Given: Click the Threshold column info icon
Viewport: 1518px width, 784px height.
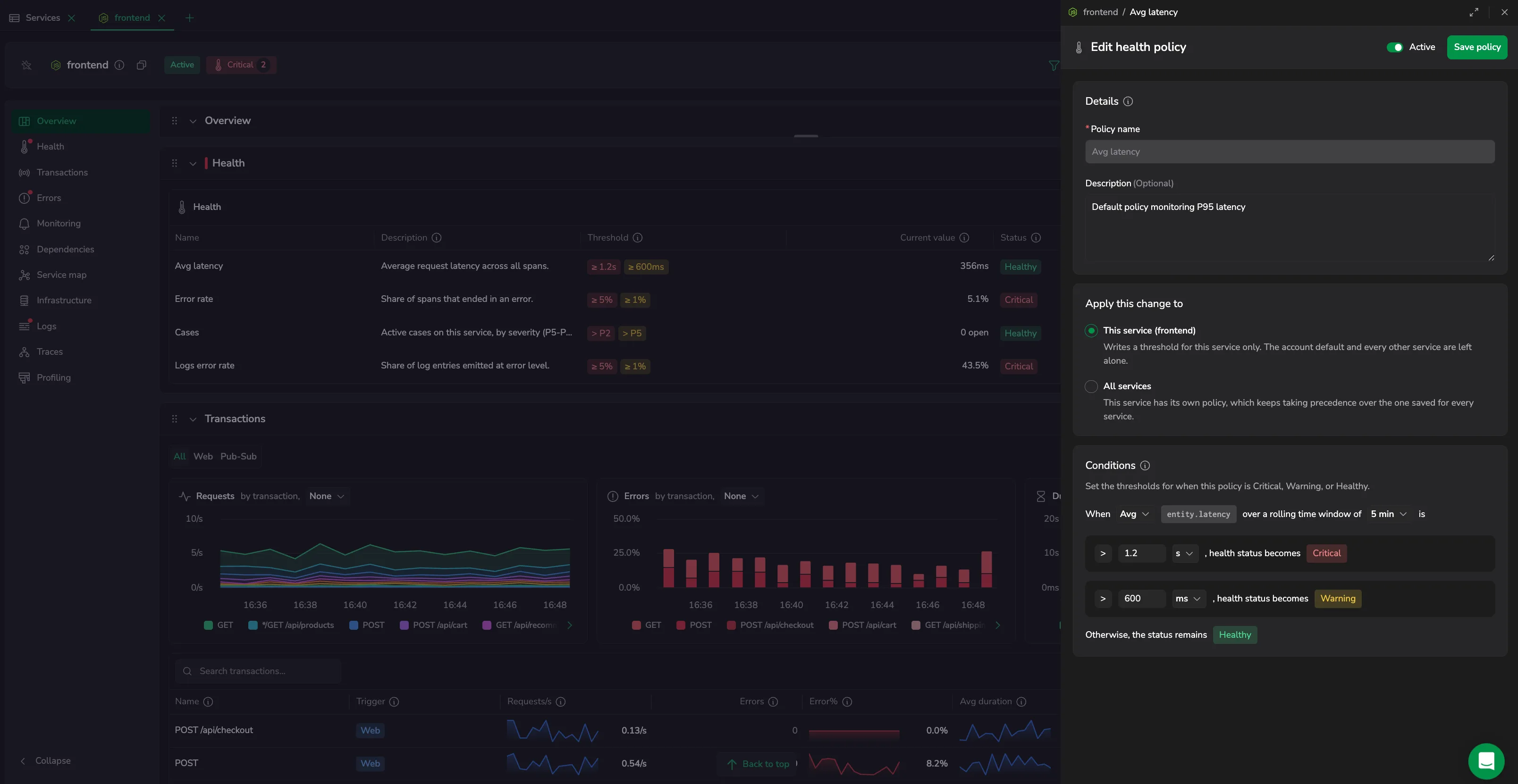Looking at the screenshot, I should [638, 237].
